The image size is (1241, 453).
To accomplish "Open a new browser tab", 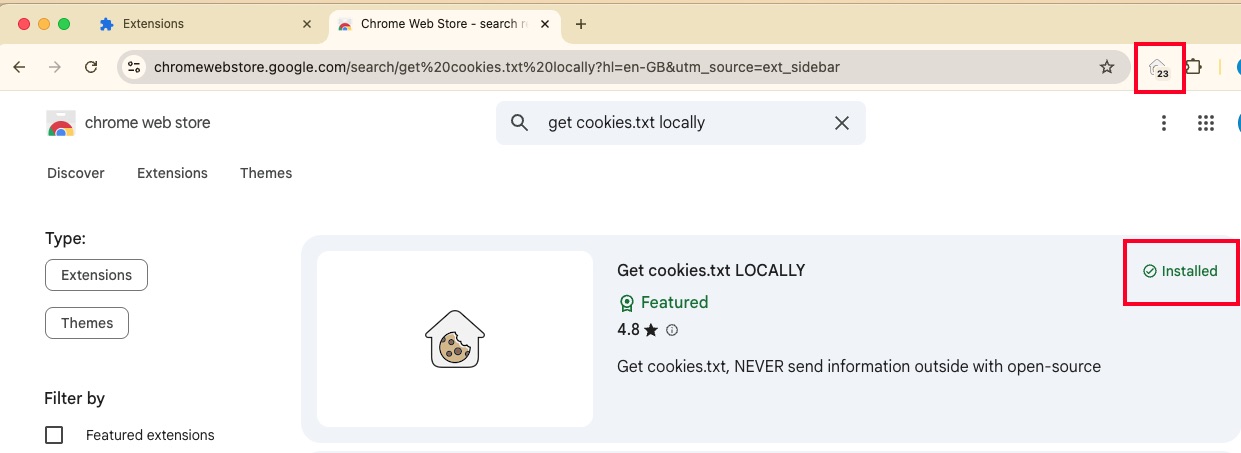I will (x=581, y=24).
